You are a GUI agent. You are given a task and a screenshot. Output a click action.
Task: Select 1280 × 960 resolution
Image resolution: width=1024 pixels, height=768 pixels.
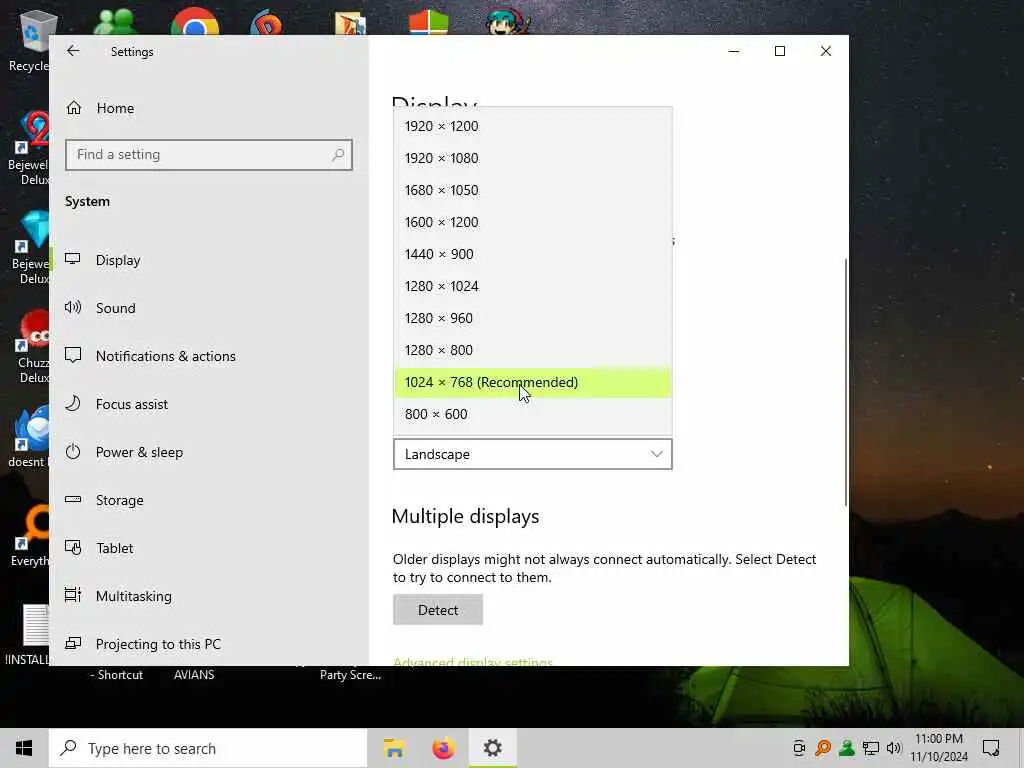[x=532, y=318]
